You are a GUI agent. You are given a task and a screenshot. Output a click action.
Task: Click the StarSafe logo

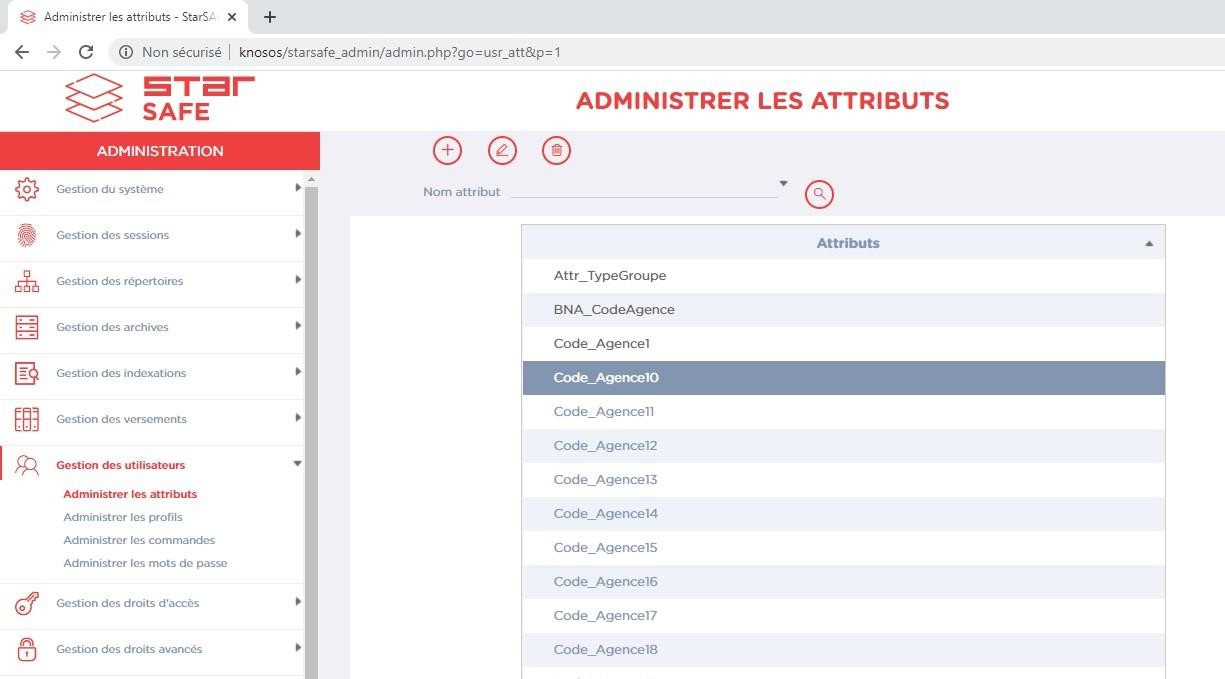pyautogui.click(x=160, y=98)
